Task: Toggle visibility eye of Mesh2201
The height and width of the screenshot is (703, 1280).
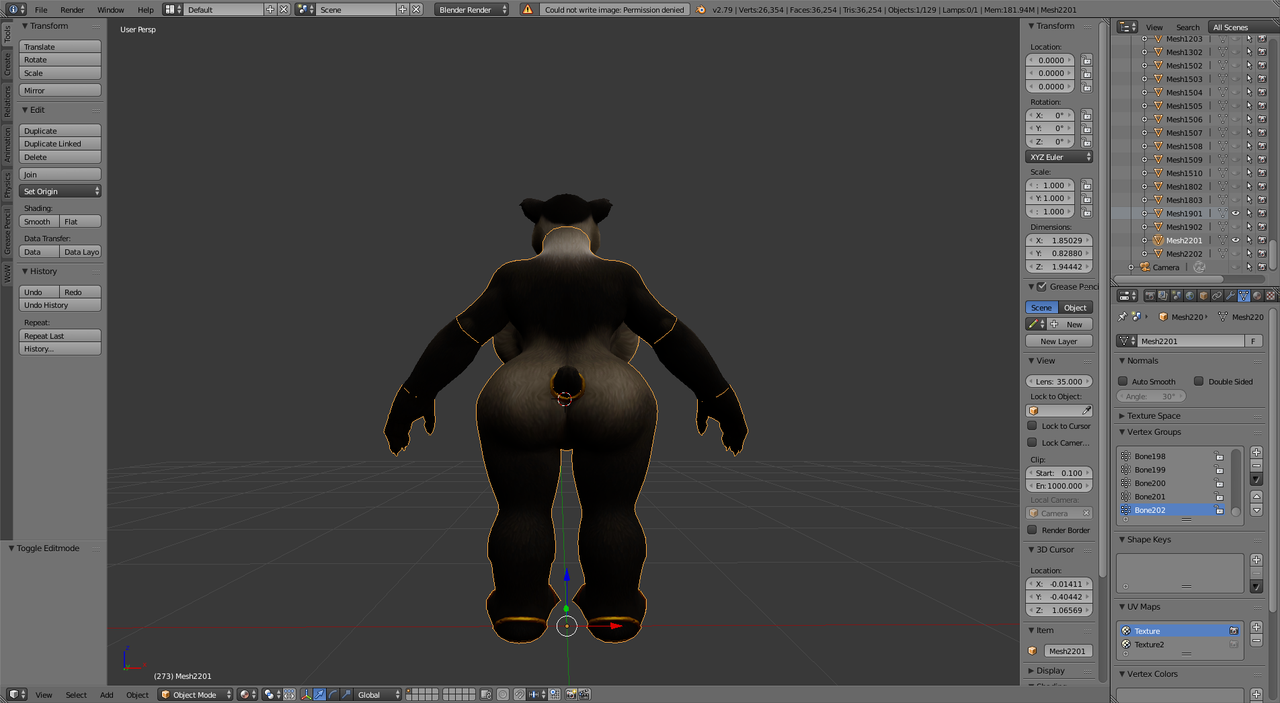Action: 1235,240
